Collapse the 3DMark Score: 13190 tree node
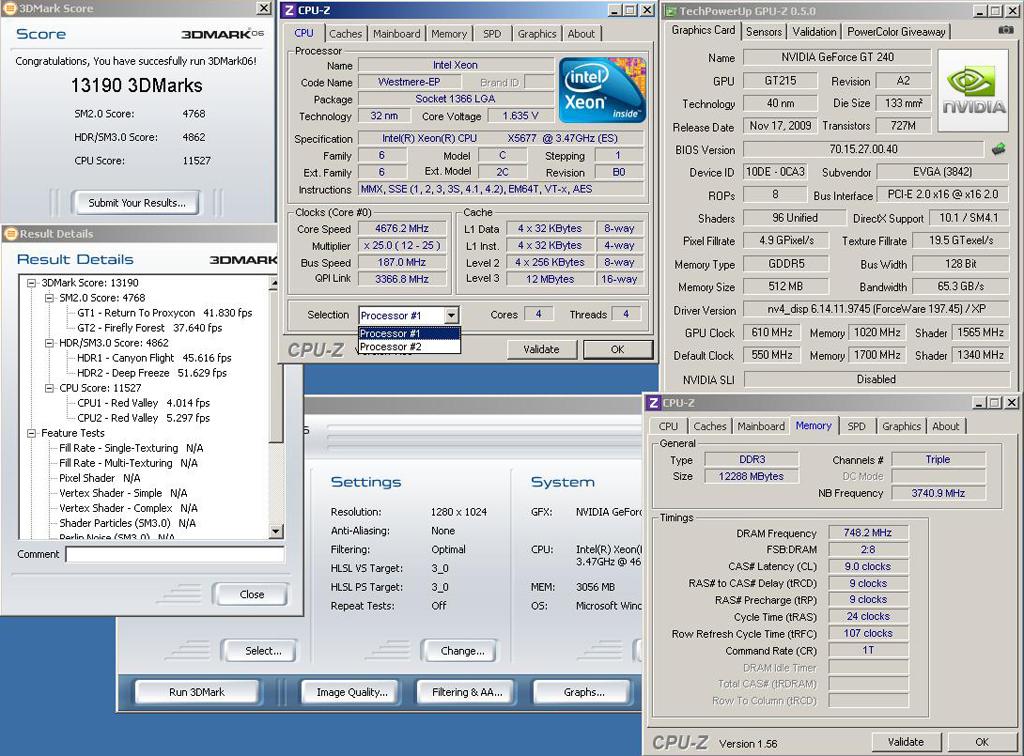The height and width of the screenshot is (756, 1024). 31,283
